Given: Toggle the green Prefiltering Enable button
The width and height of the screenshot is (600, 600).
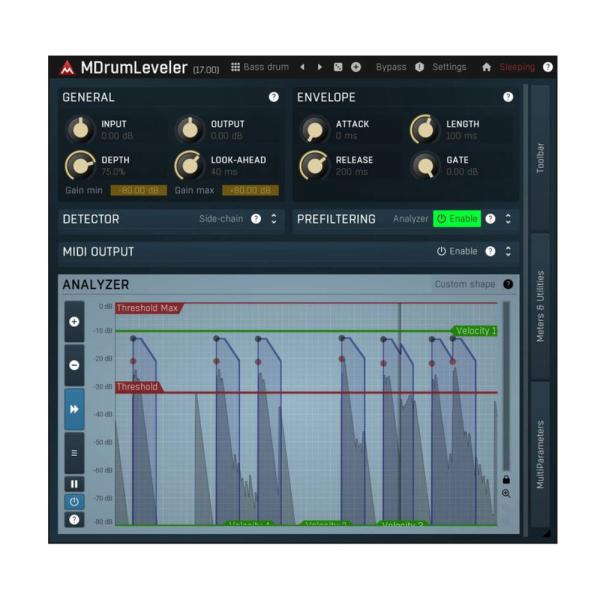Looking at the screenshot, I should (x=456, y=219).
